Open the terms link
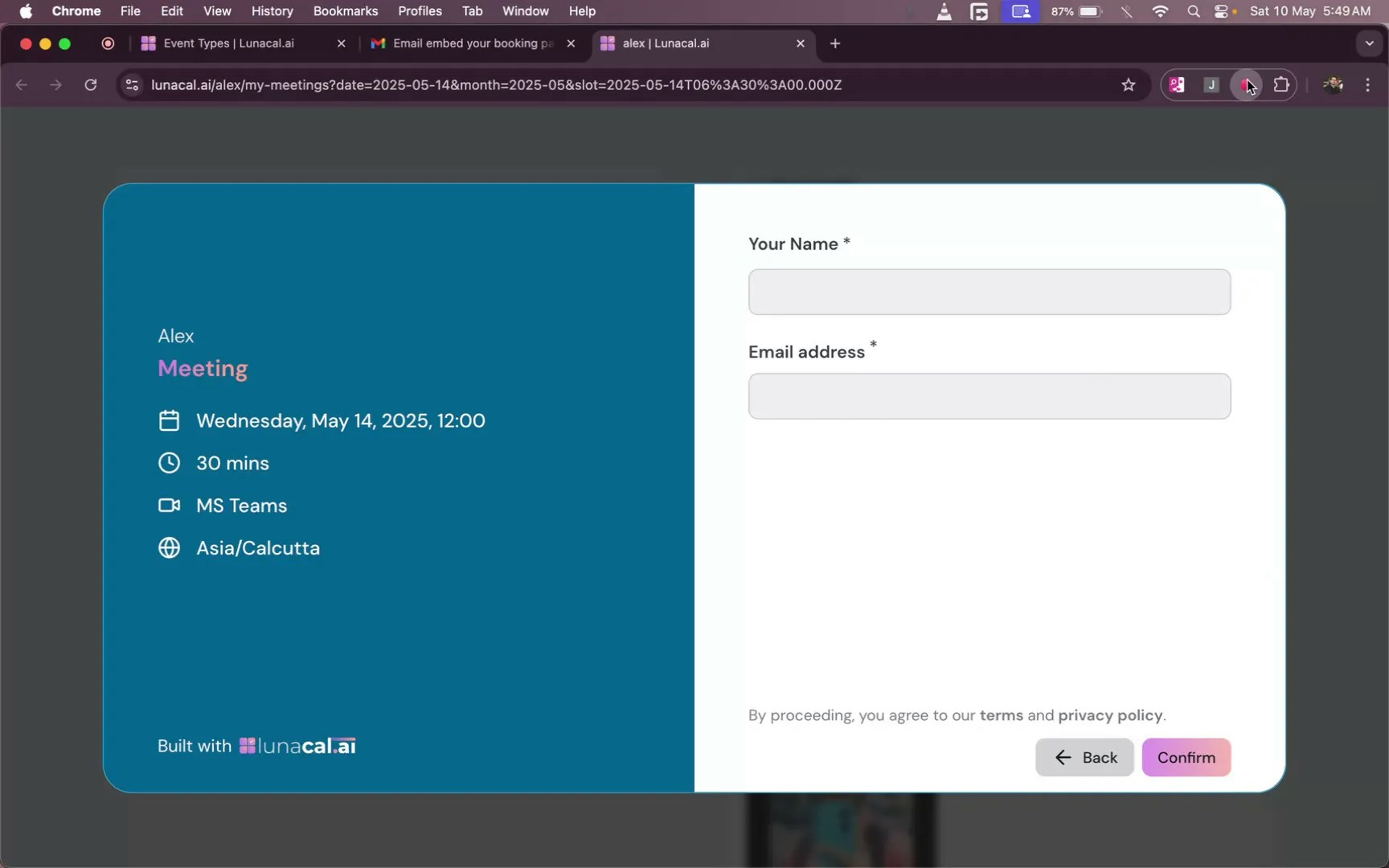Image resolution: width=1389 pixels, height=868 pixels. tap(1001, 715)
